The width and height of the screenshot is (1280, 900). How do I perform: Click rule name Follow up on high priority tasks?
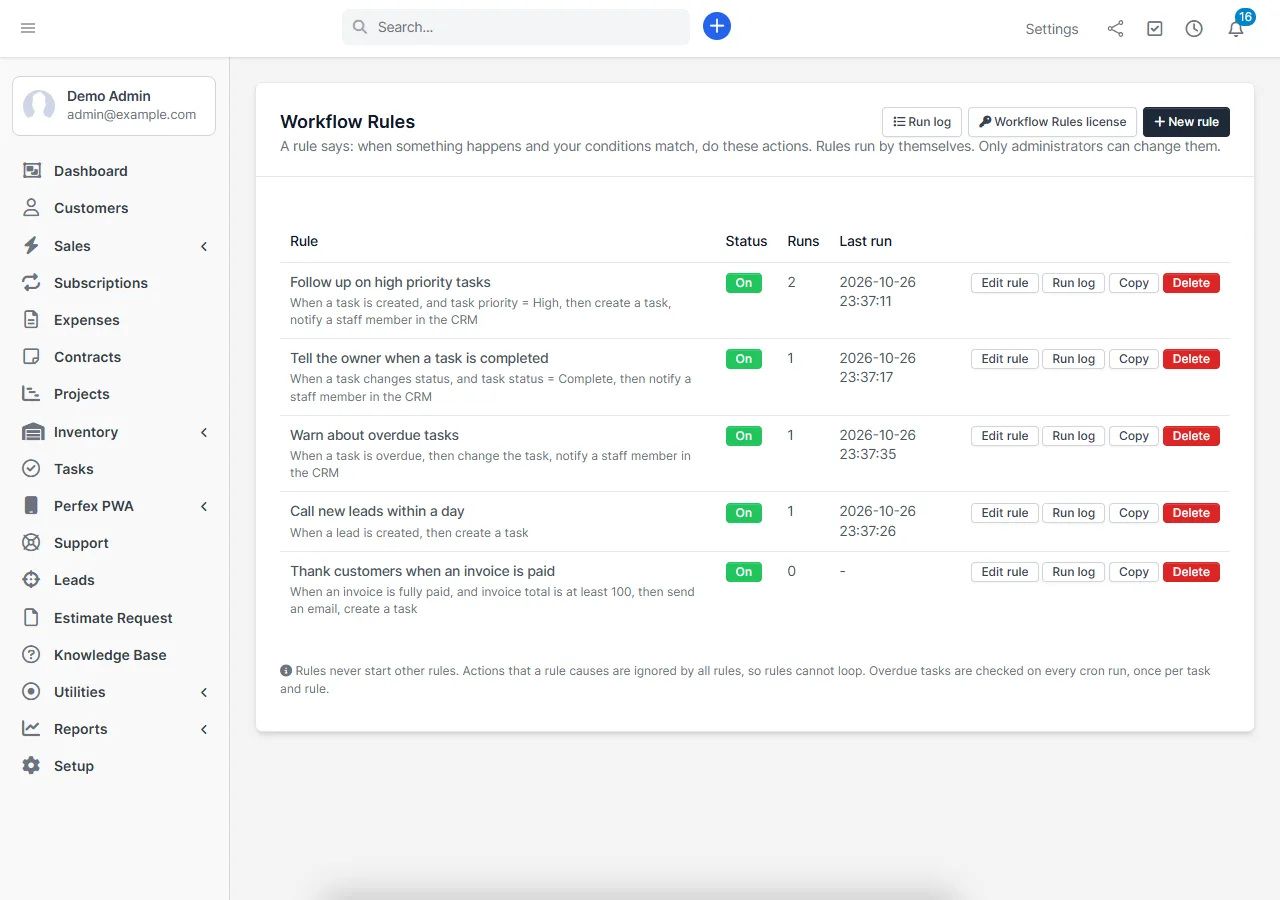pyautogui.click(x=390, y=282)
